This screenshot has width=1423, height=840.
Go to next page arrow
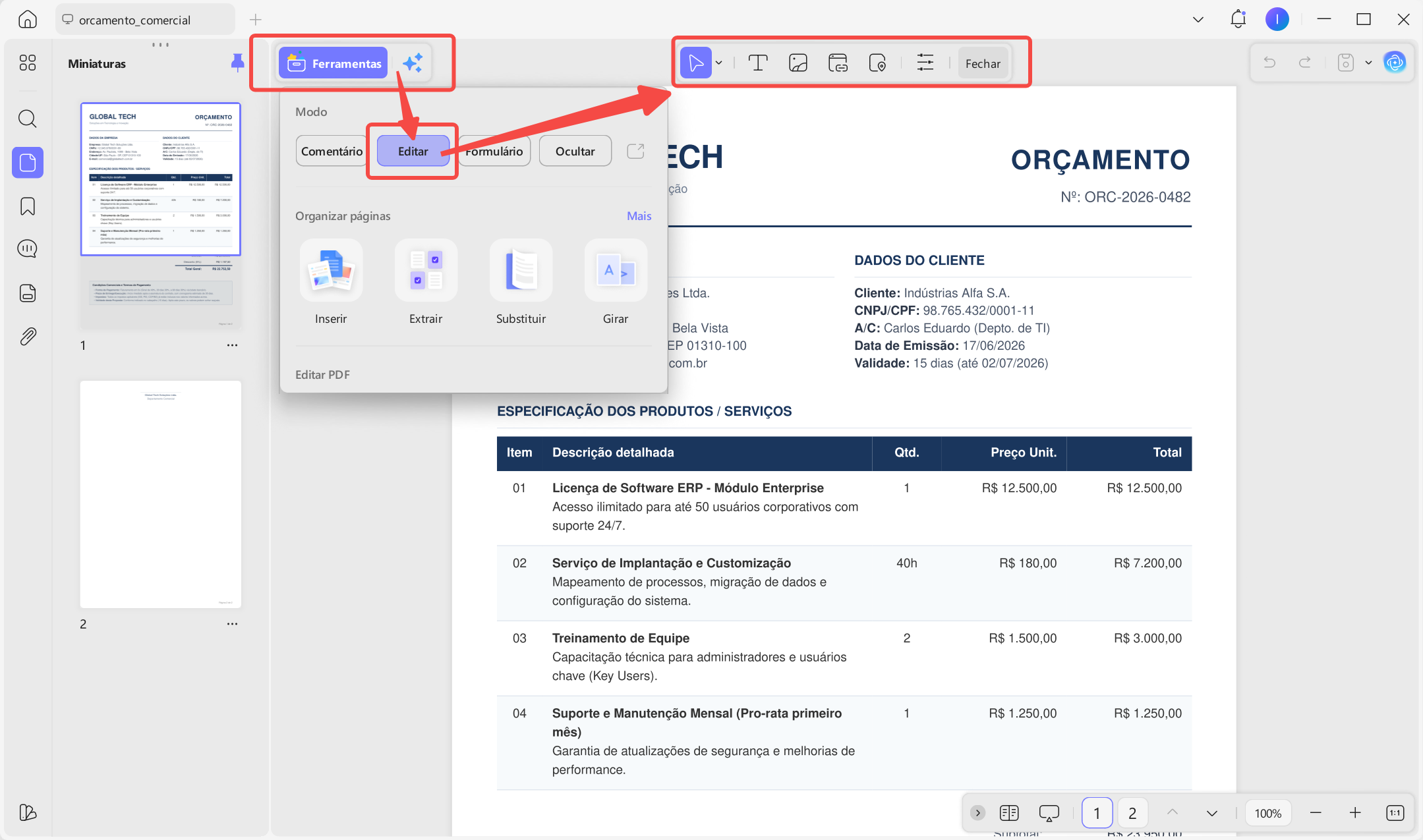point(1211,813)
